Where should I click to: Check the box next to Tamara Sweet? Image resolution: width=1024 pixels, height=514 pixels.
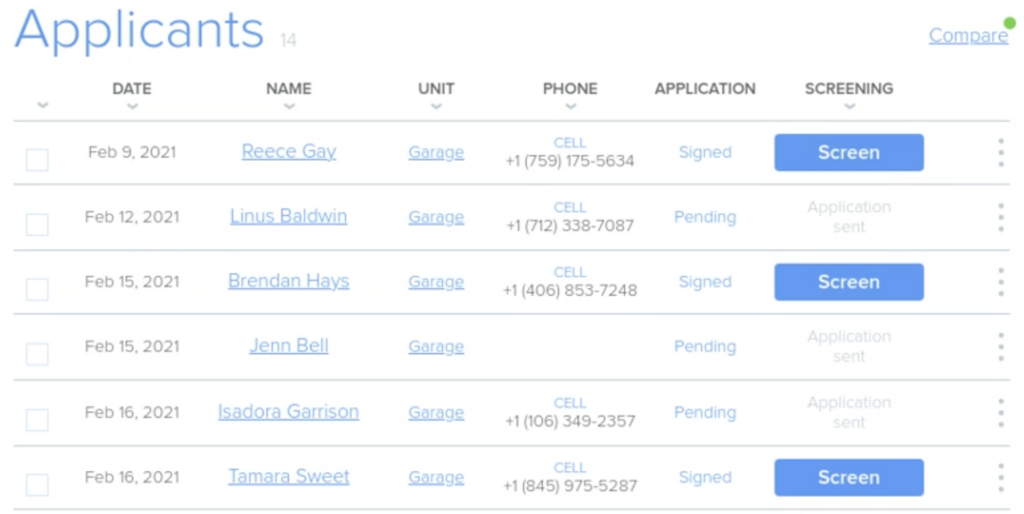[37, 485]
